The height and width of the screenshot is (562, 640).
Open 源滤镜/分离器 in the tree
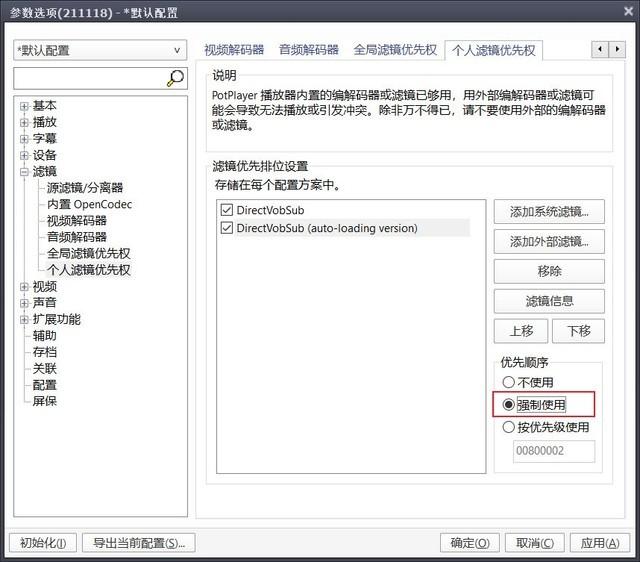pos(85,188)
